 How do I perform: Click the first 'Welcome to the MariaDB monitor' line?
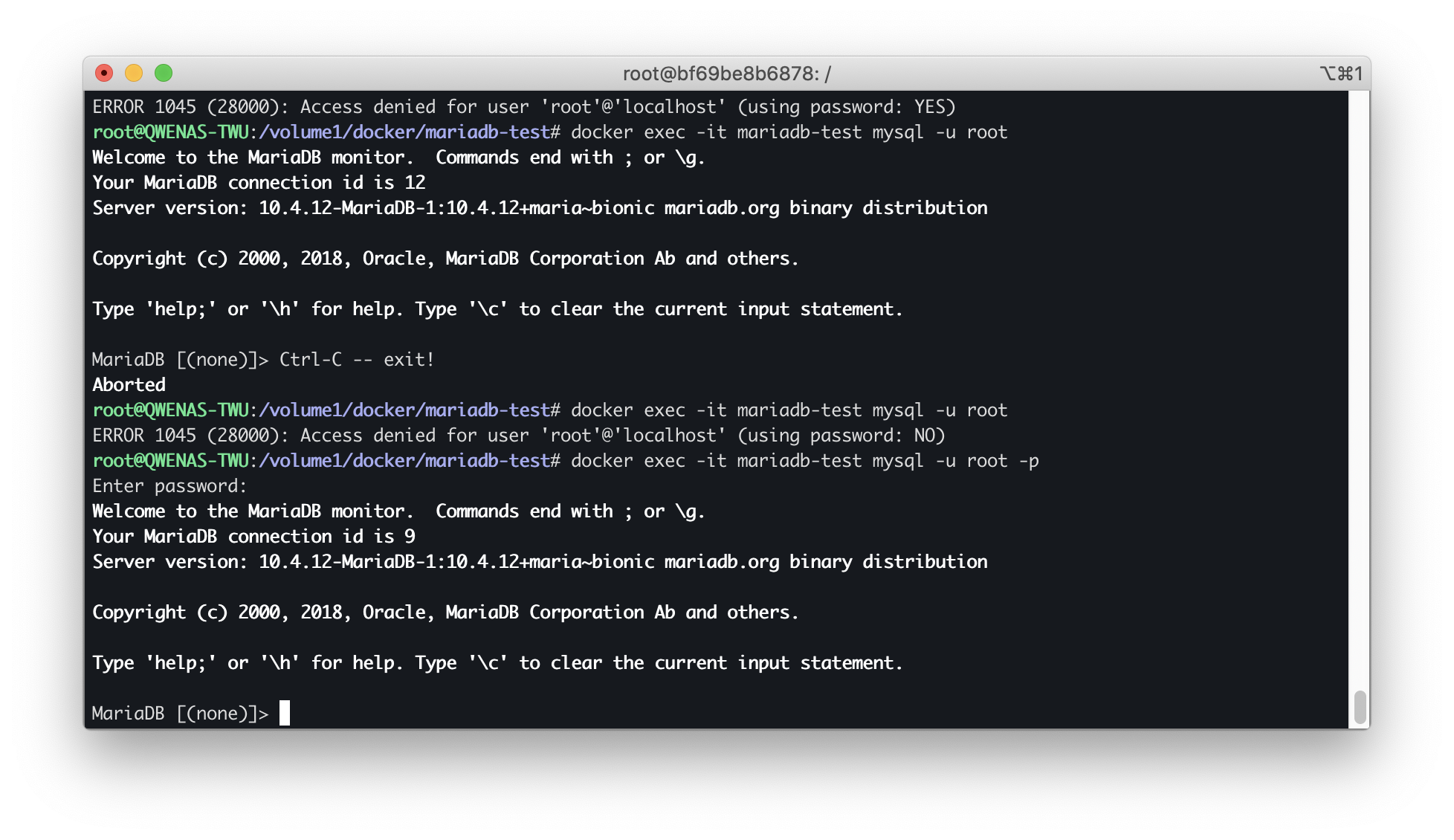tap(398, 158)
